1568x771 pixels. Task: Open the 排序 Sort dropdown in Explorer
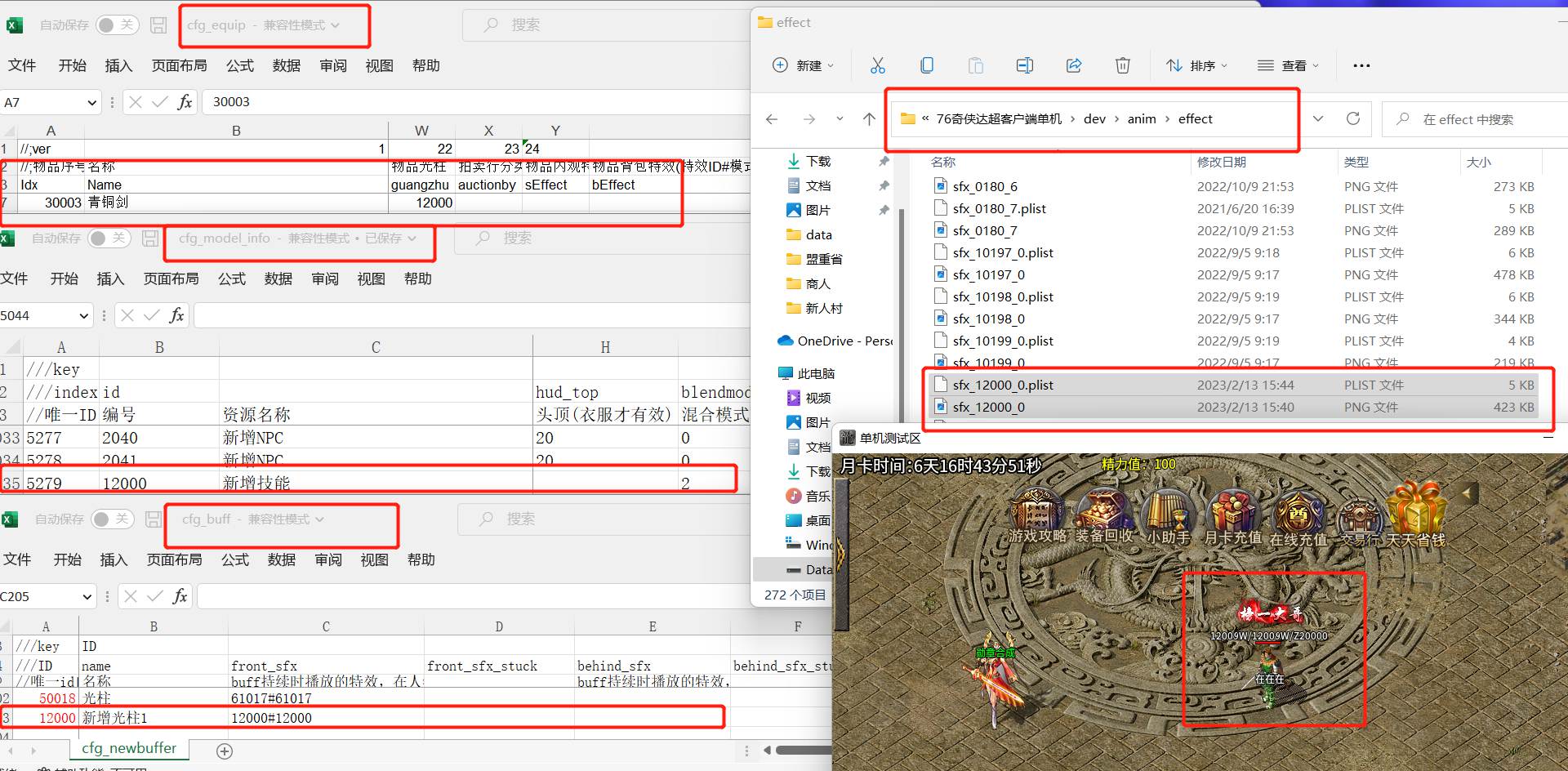[1197, 65]
